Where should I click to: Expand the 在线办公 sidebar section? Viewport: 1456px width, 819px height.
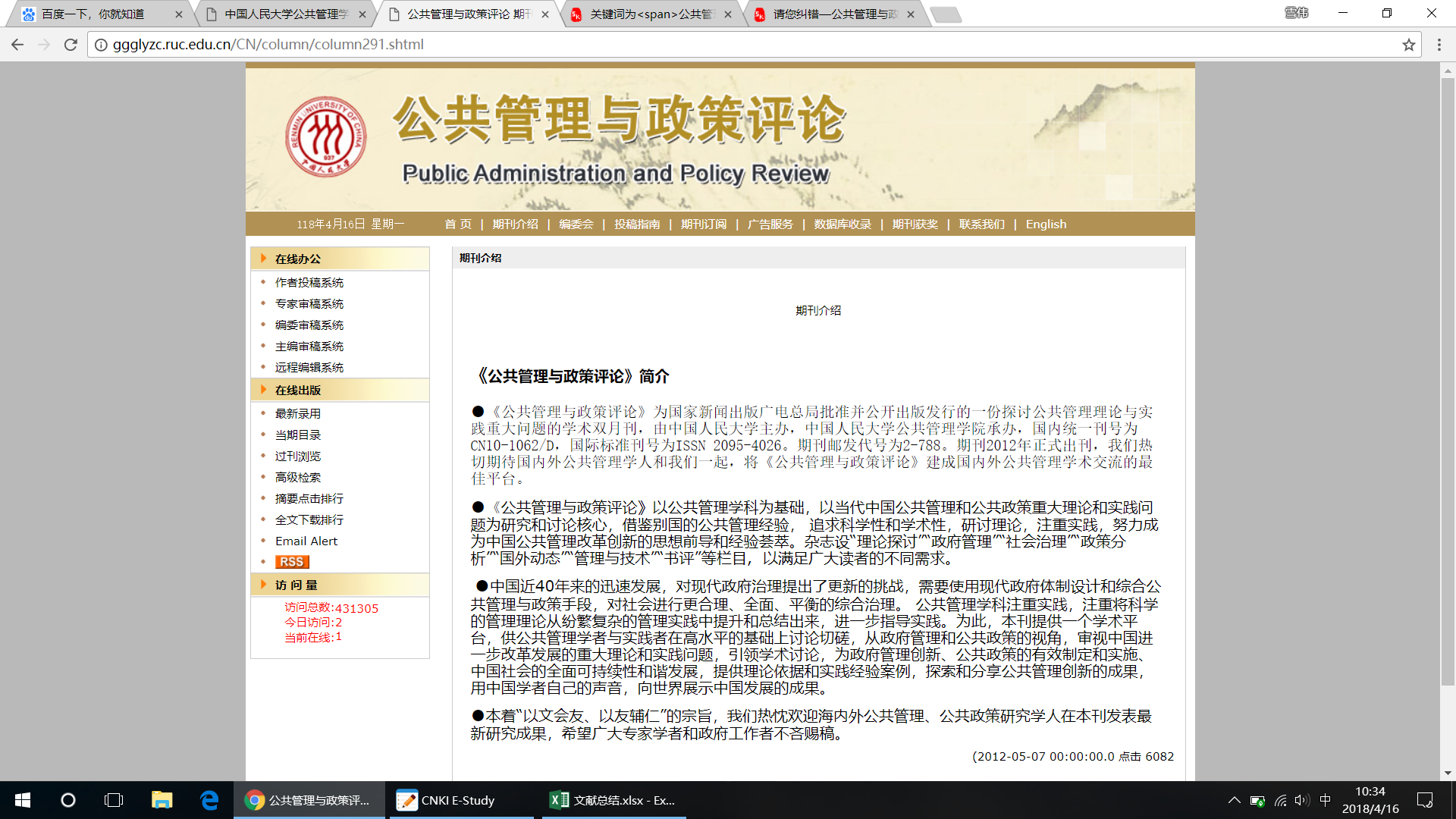point(298,259)
